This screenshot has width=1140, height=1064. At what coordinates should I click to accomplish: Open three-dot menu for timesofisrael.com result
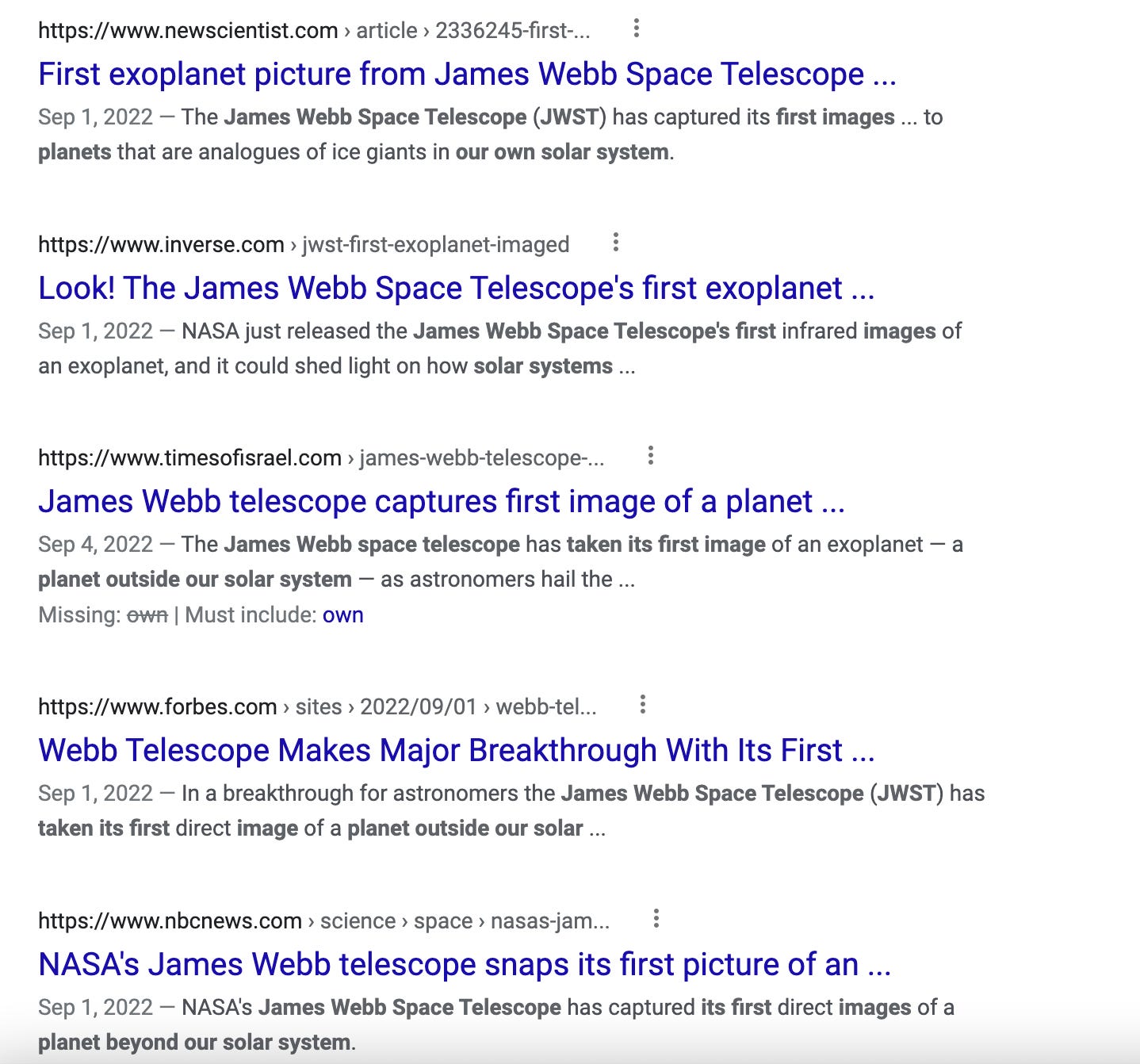[x=650, y=456]
